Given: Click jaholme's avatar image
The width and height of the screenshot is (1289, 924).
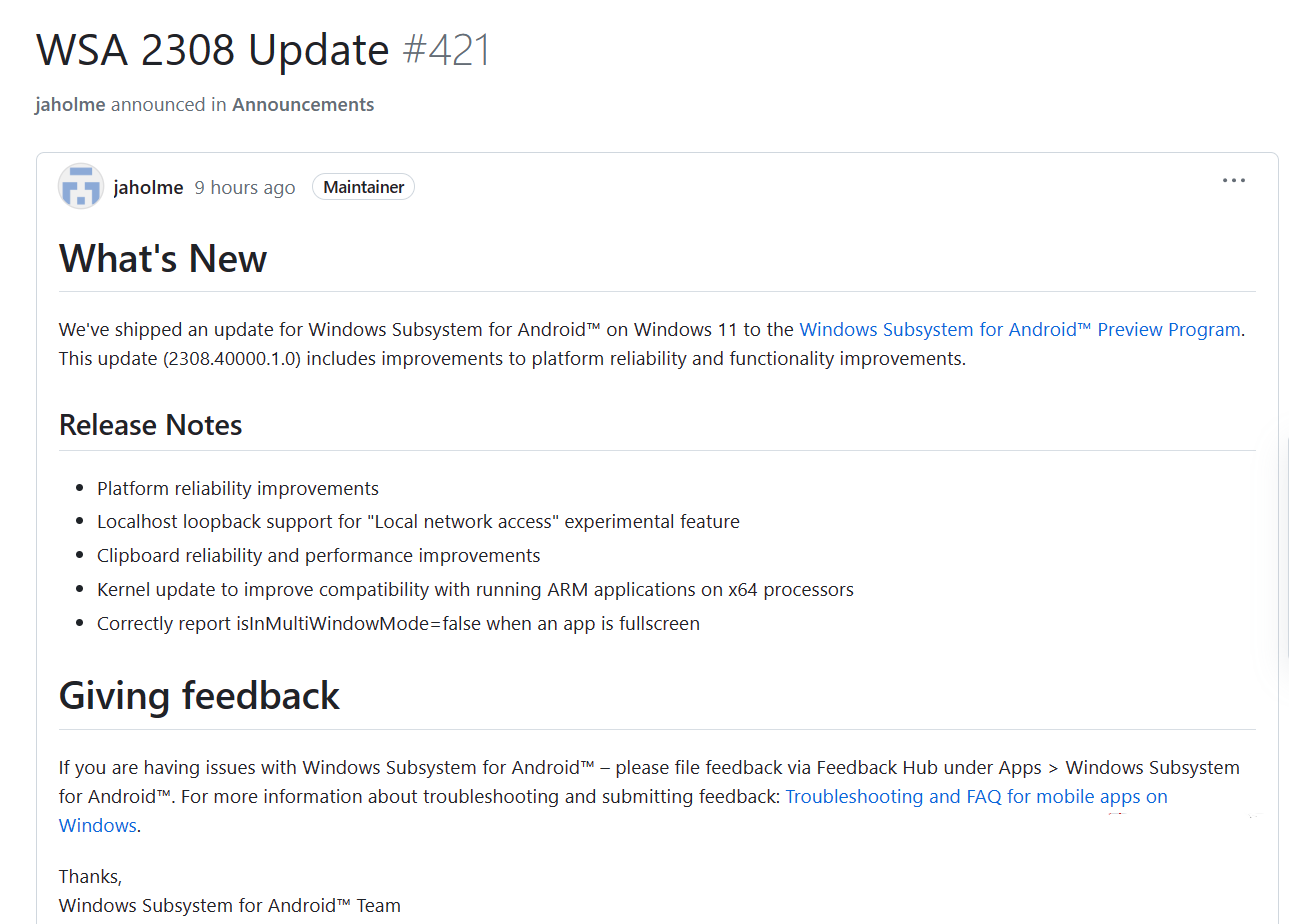Looking at the screenshot, I should tap(81, 187).
